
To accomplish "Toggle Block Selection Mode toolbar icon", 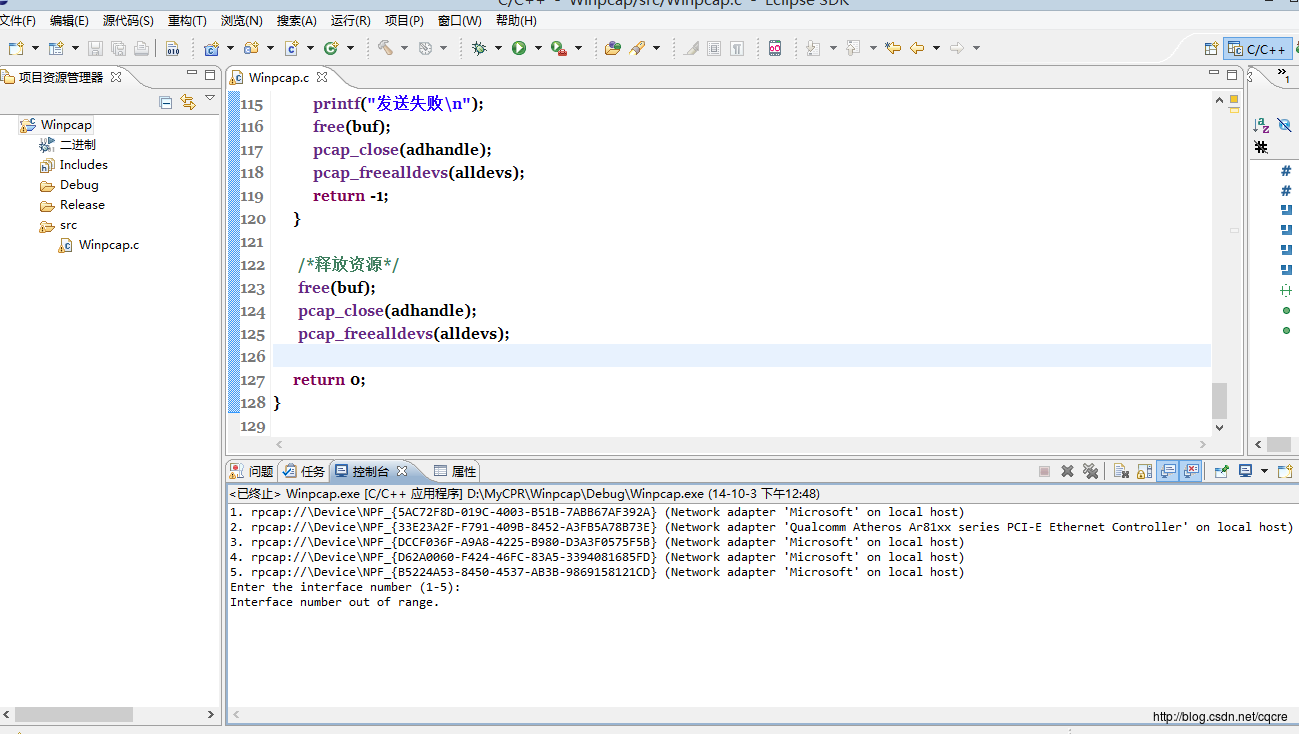I will click(x=714, y=48).
